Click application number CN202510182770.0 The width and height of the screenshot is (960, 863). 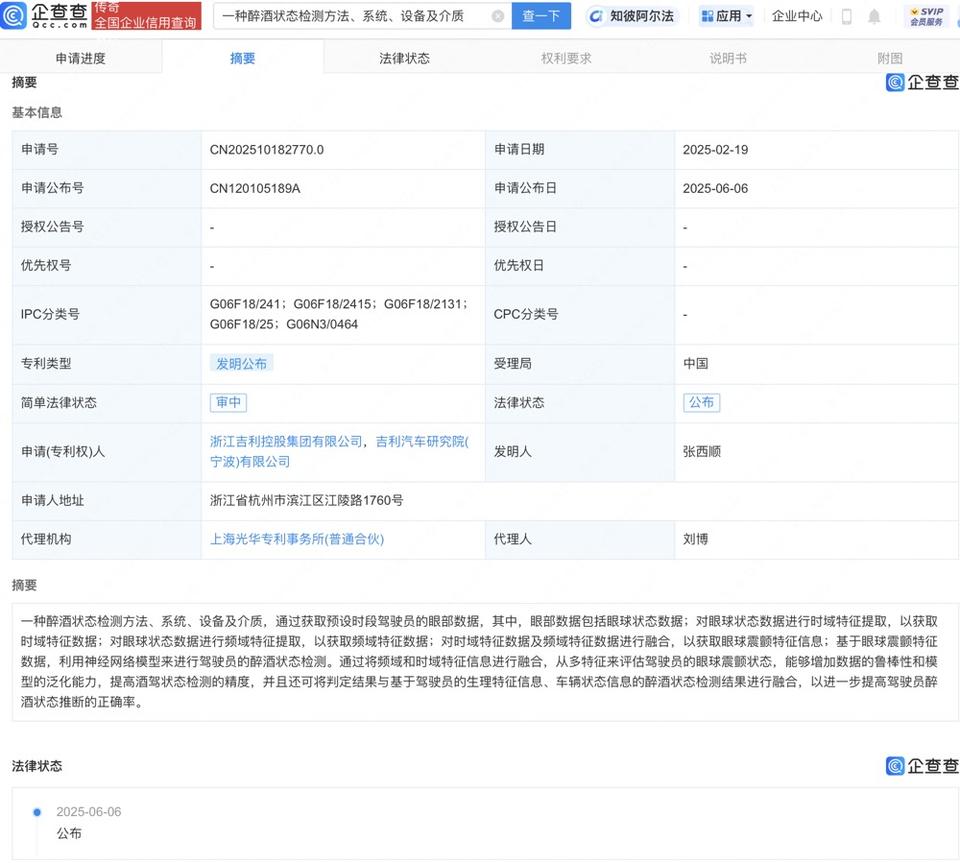tap(266, 150)
